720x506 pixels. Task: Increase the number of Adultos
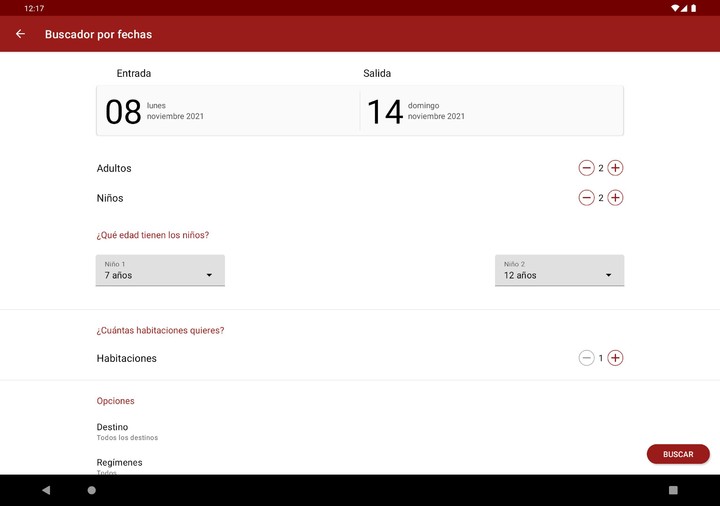[615, 168]
